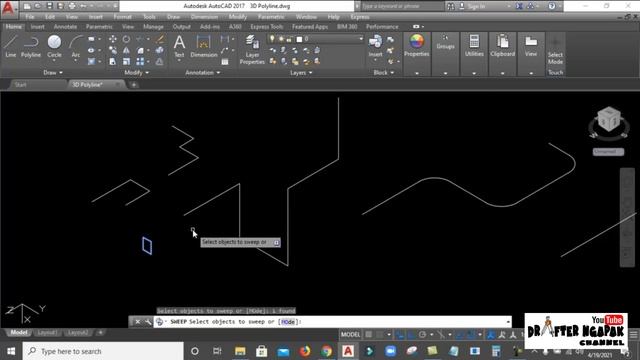The width and height of the screenshot is (640, 360).
Task: Open Layer Properties manager
Action: click(252, 49)
